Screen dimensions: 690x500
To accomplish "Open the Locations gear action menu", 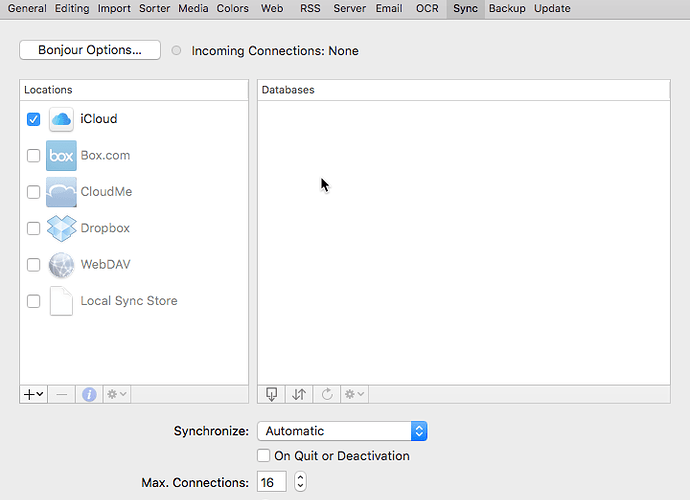I will pos(117,394).
